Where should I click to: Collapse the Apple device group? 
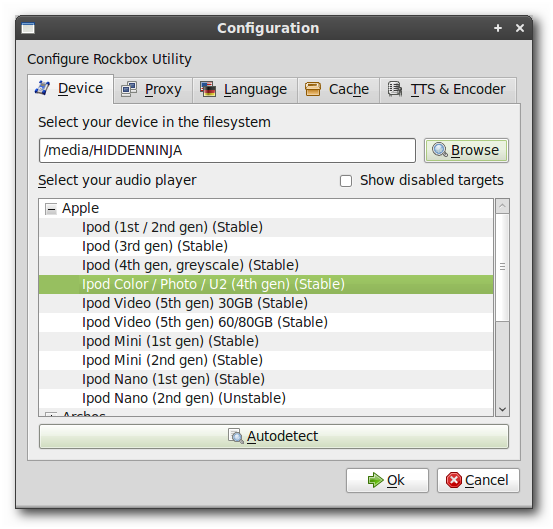pyautogui.click(x=51, y=209)
